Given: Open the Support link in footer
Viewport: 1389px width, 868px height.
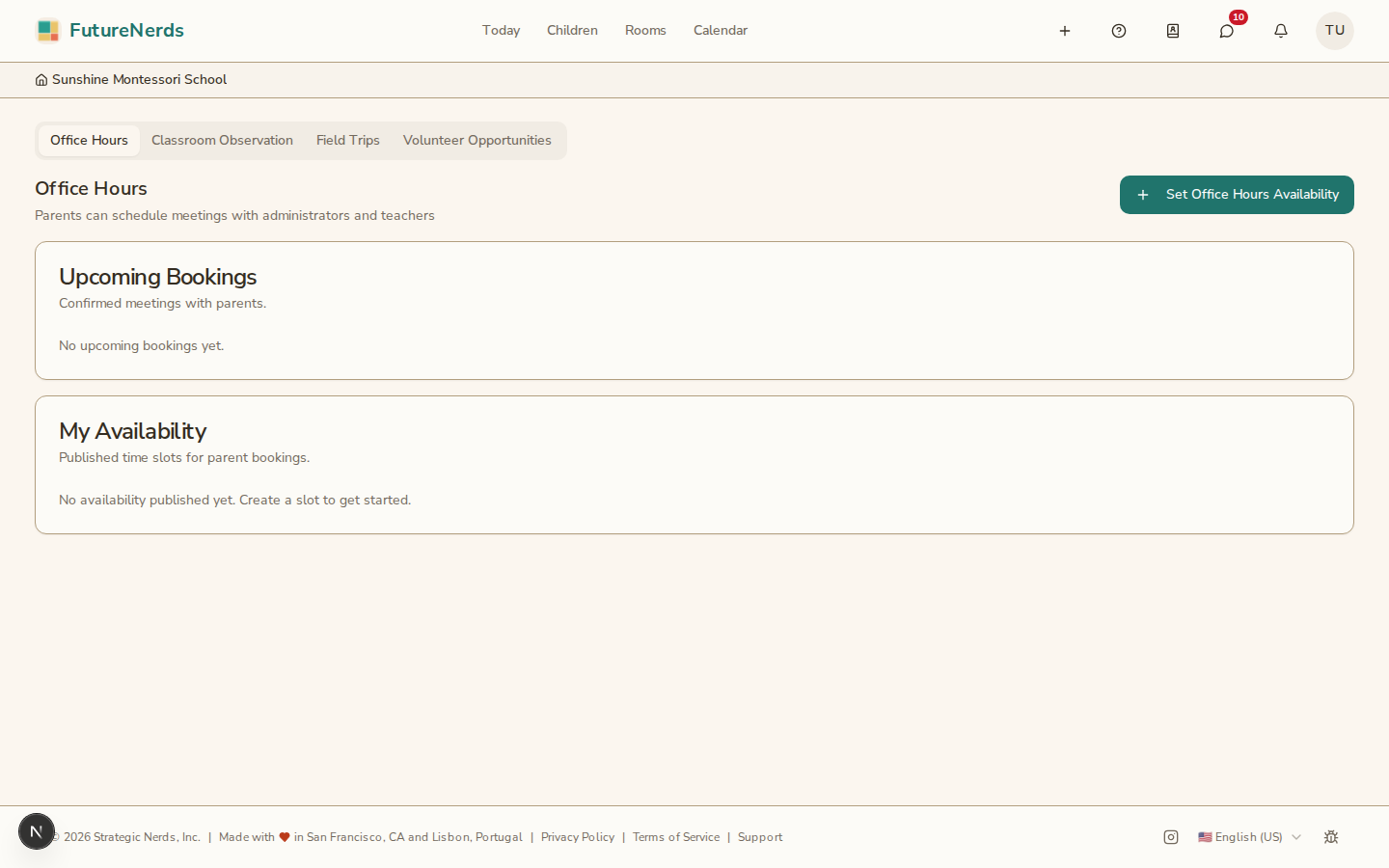Looking at the screenshot, I should coord(760,837).
